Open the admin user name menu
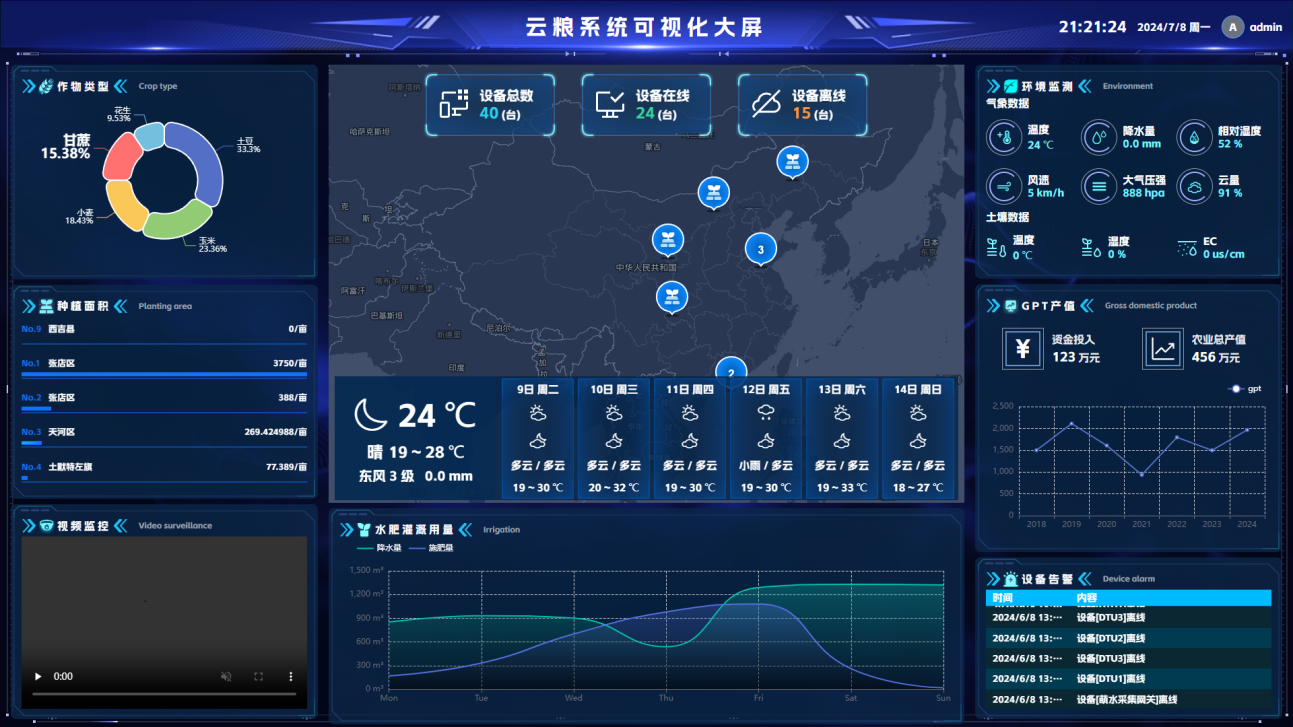Image resolution: width=1293 pixels, height=727 pixels. 1266,27
